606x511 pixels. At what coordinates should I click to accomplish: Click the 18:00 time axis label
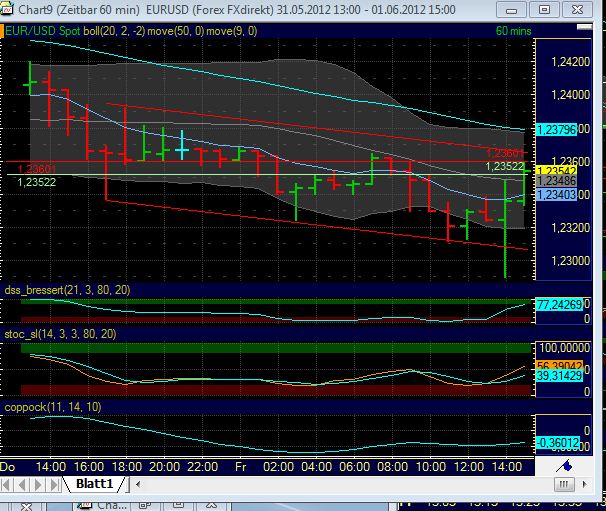pos(127,467)
